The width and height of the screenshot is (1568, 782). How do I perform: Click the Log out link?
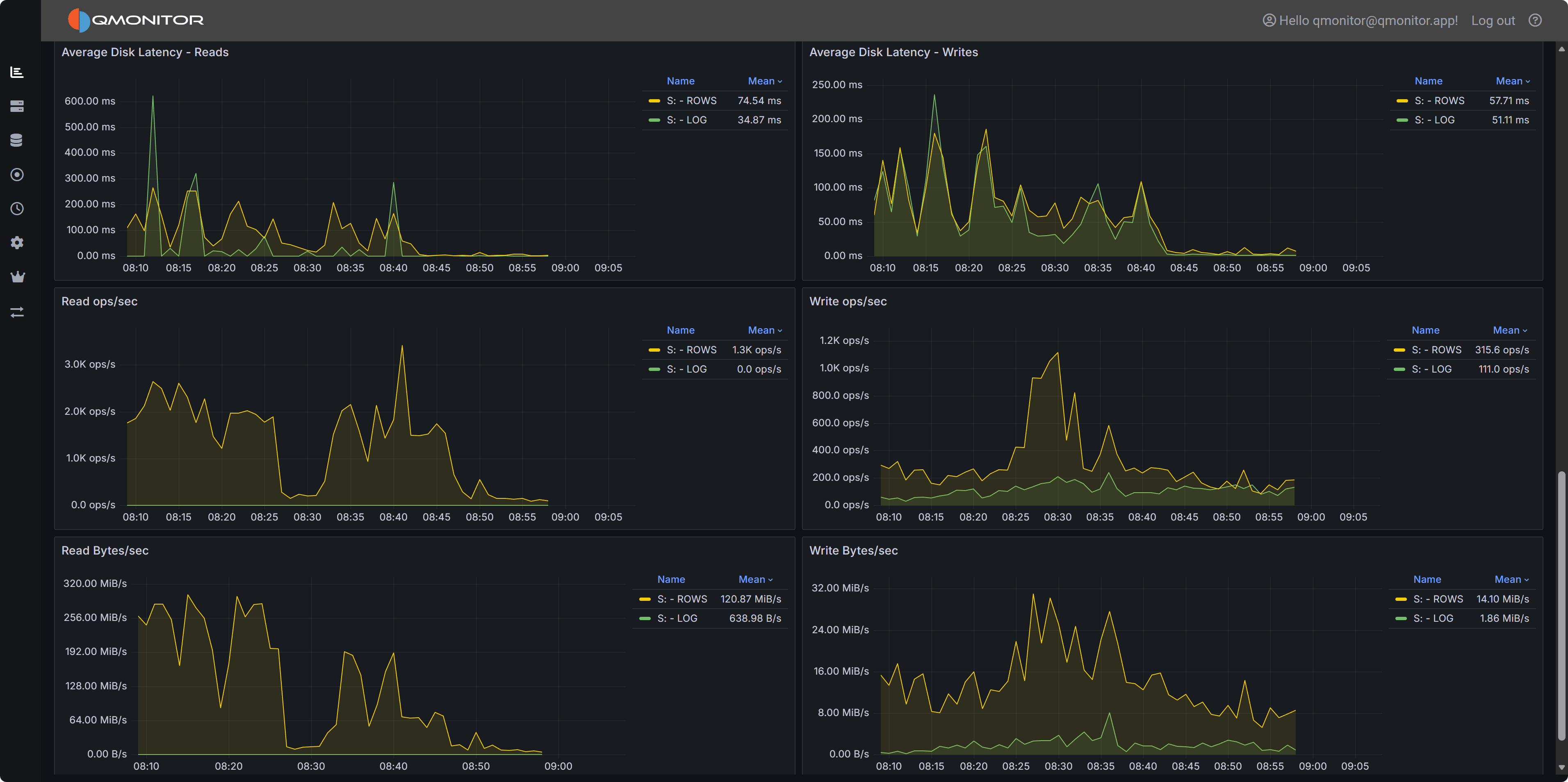click(x=1493, y=20)
